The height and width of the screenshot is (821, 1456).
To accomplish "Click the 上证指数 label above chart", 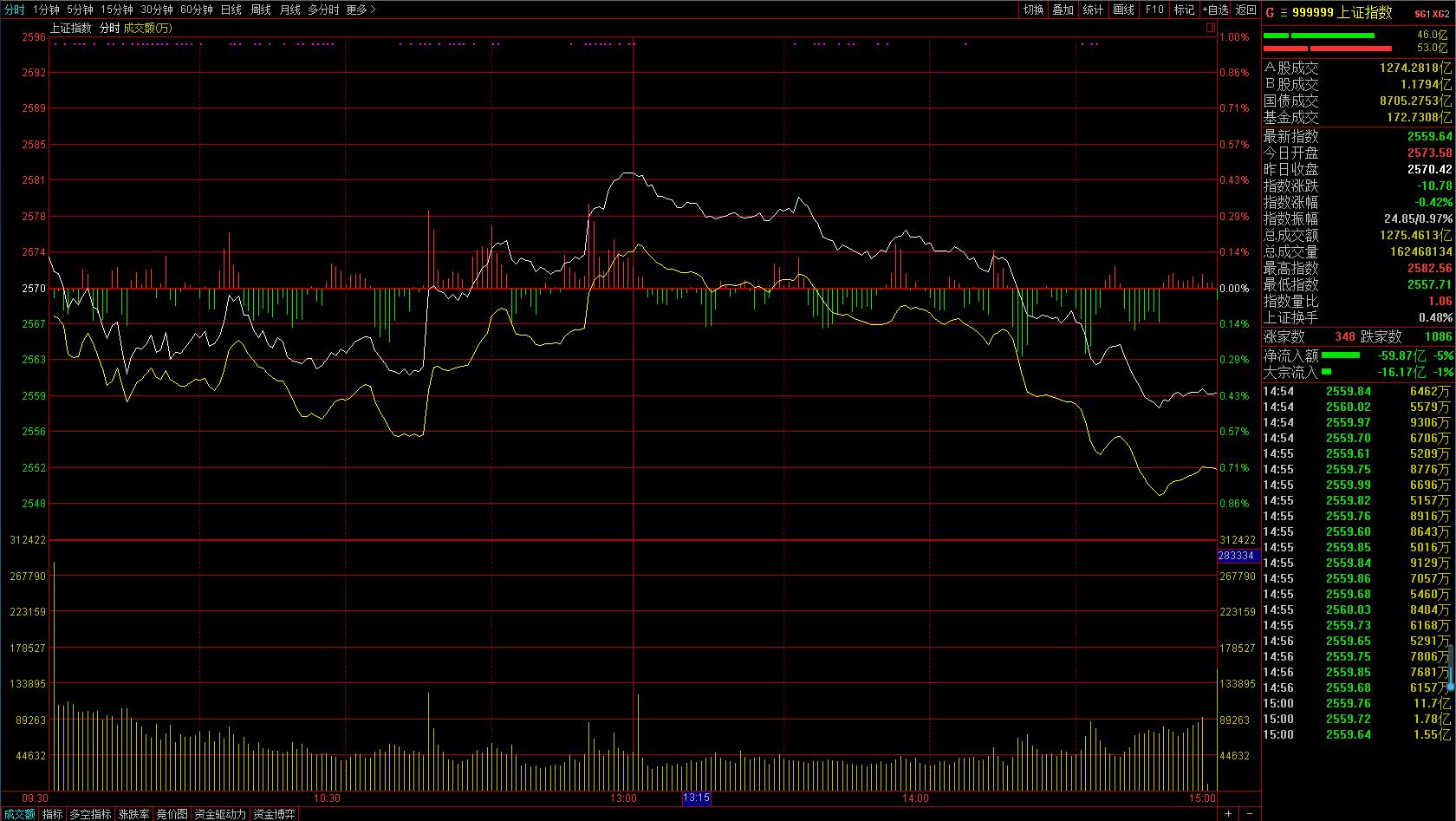I will 70,28.
